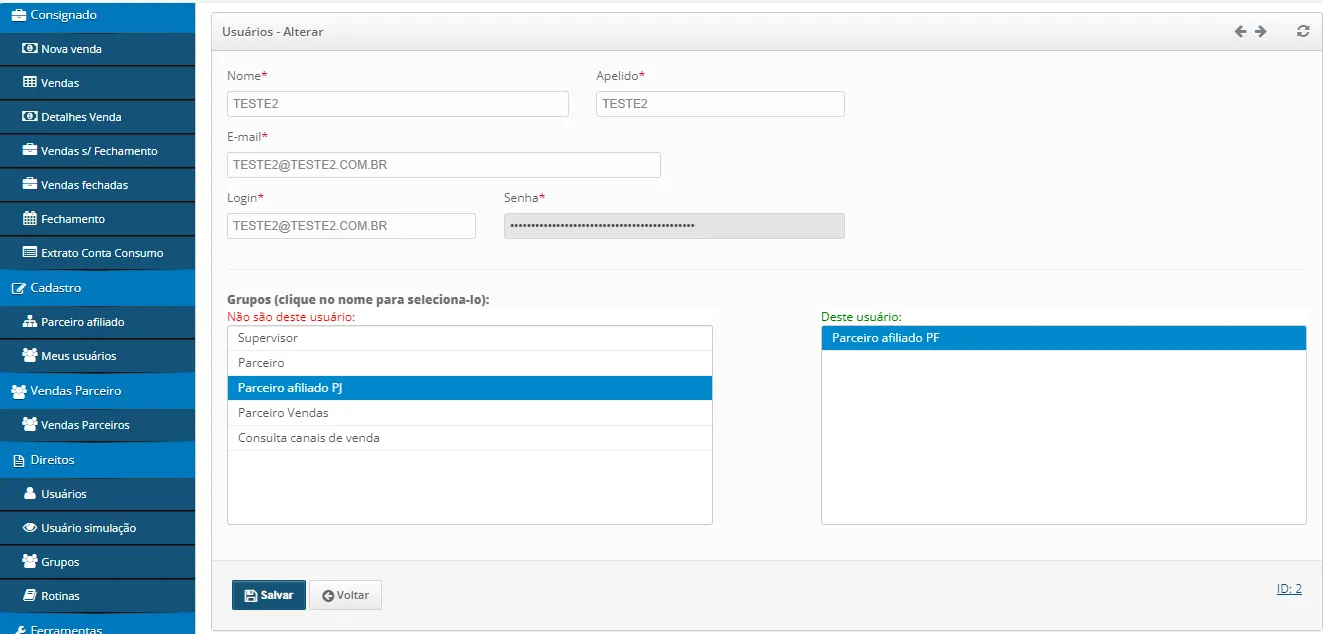Viewport: 1323px width, 634px height.
Task: Click the back arrow in panel header
Action: point(1240,32)
